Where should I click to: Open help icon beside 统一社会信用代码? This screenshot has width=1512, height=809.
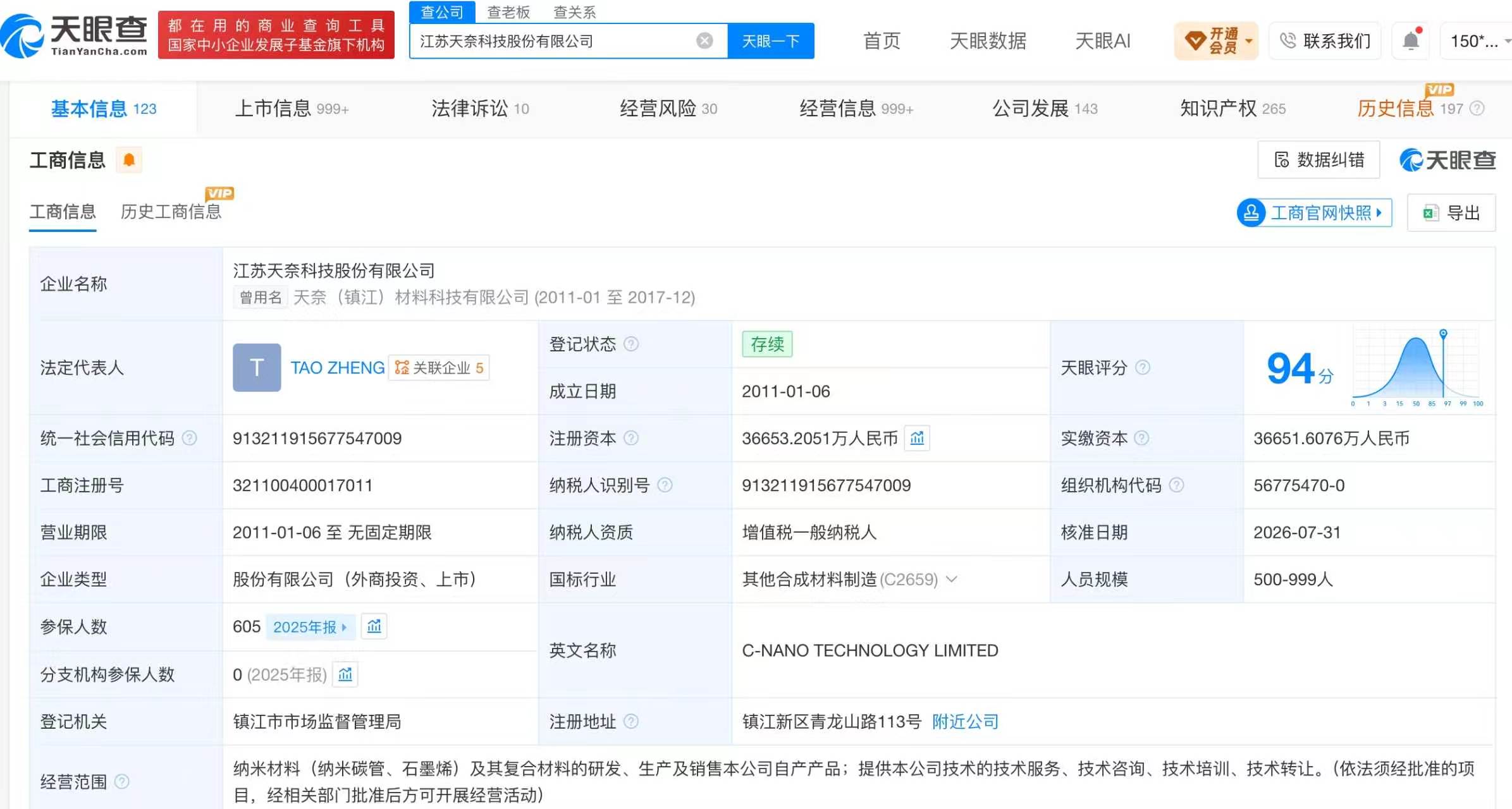pos(189,438)
